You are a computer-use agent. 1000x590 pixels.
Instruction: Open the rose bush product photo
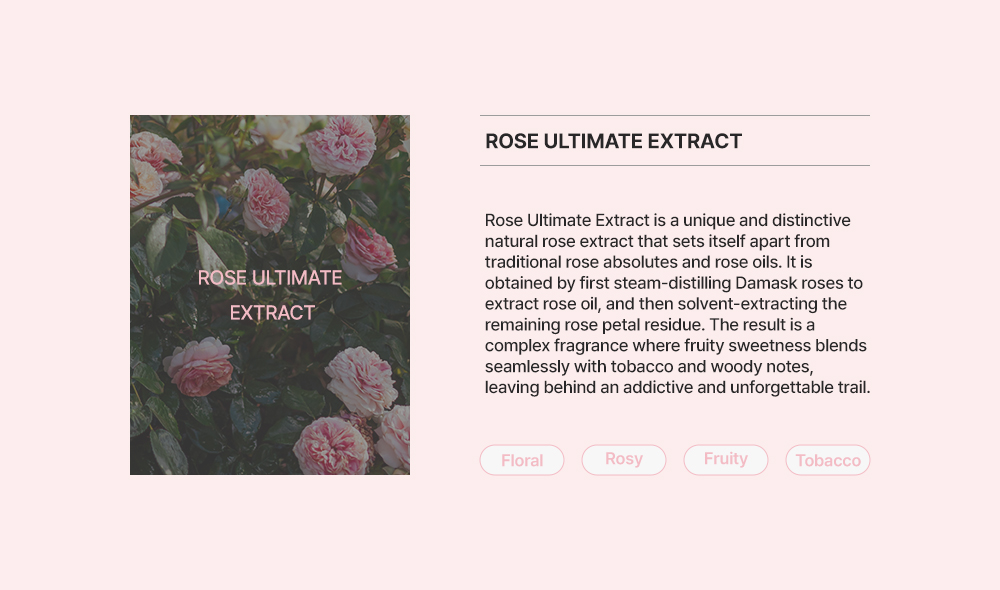pyautogui.click(x=270, y=295)
